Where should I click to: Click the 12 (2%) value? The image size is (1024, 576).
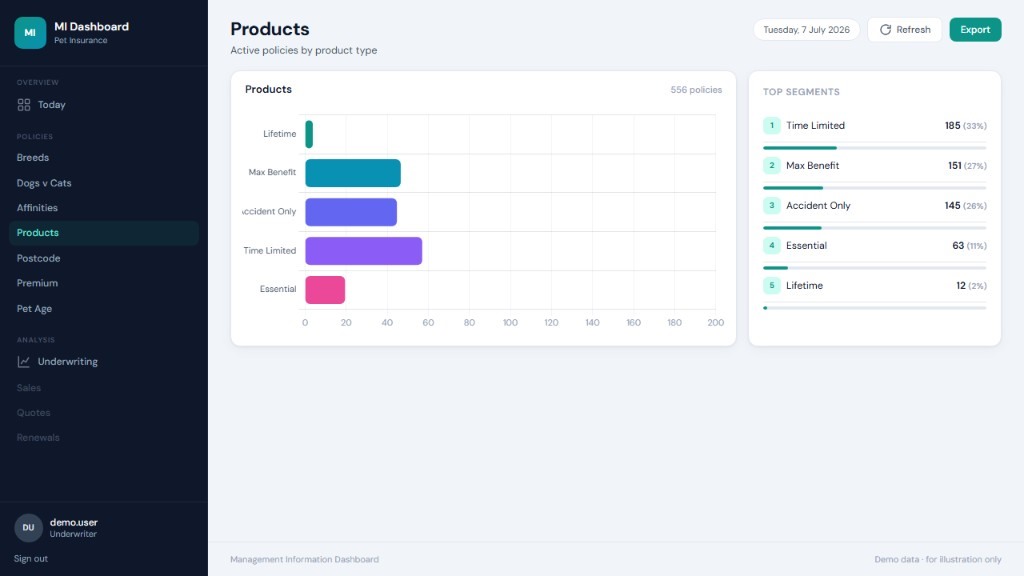pos(972,285)
